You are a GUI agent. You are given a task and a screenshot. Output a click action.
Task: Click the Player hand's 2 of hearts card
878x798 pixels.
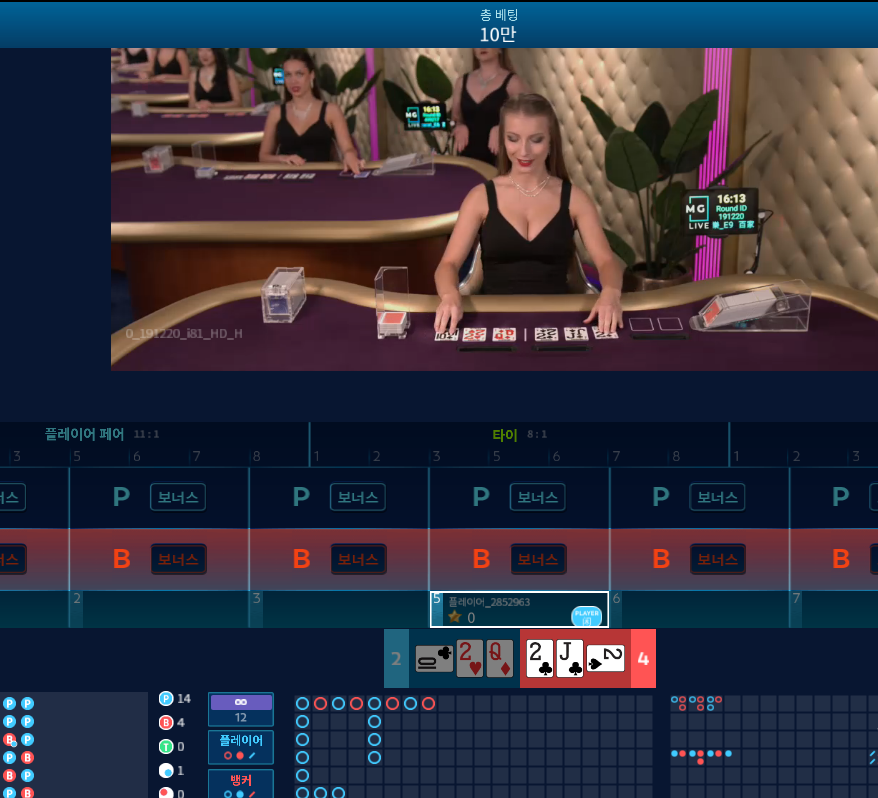(x=470, y=659)
